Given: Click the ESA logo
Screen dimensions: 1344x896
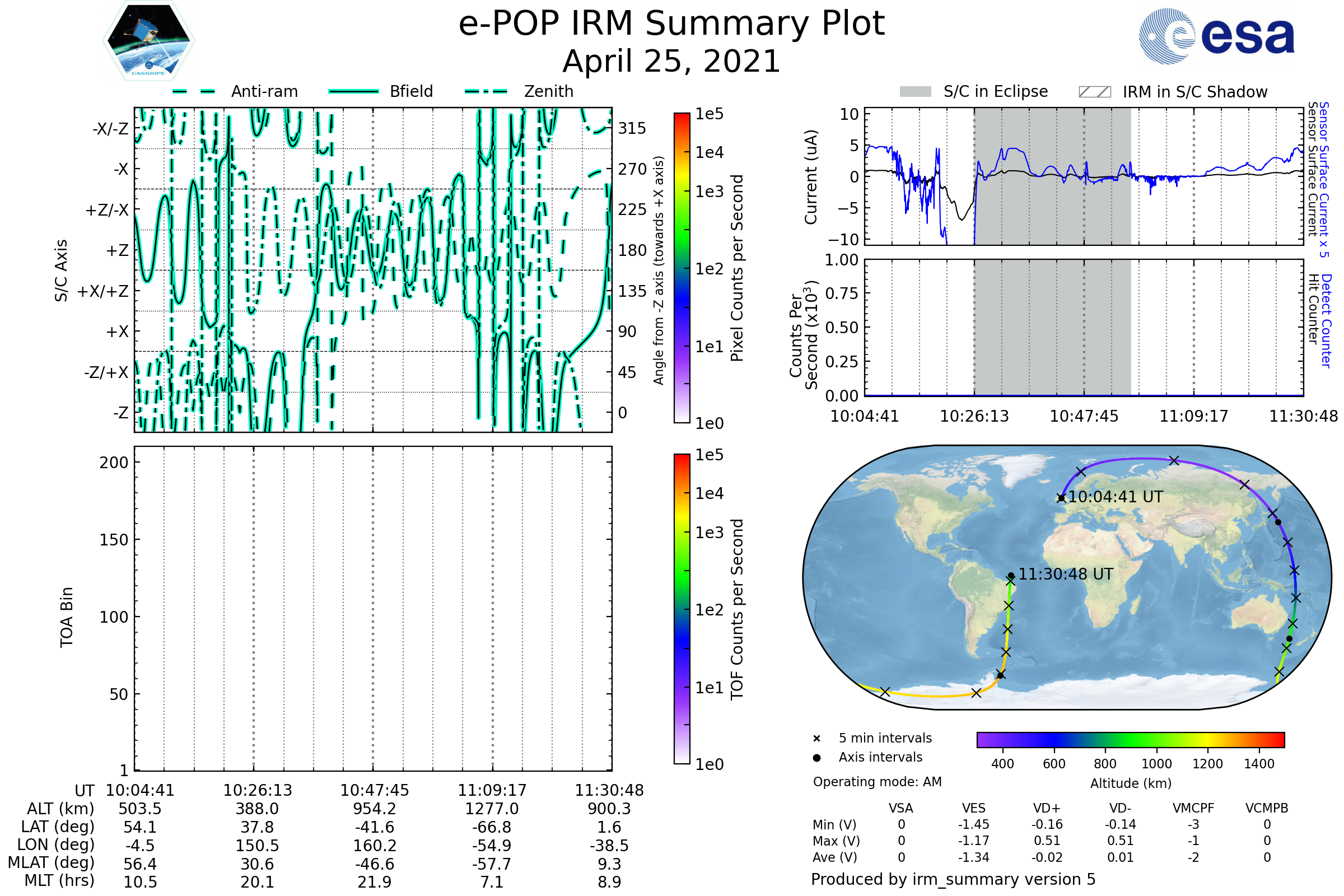Looking at the screenshot, I should tap(1216, 36).
